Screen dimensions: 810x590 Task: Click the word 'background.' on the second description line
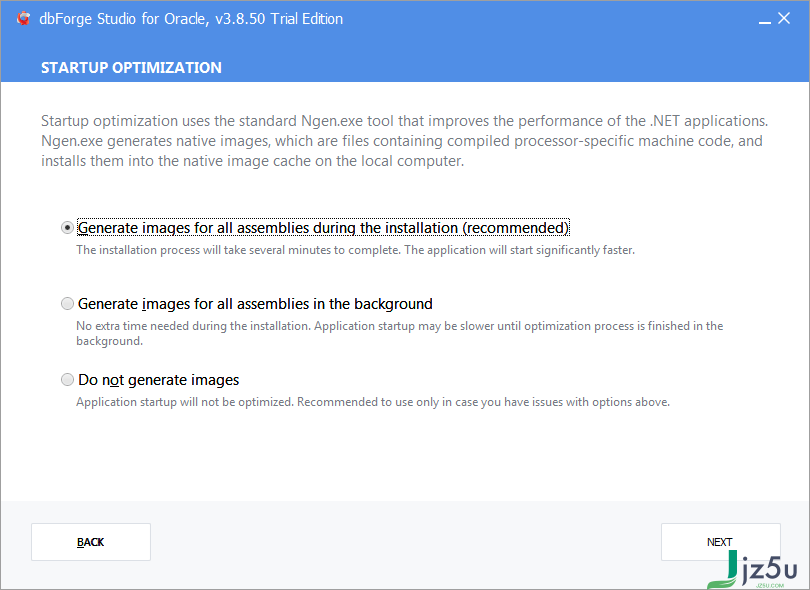[x=110, y=341]
